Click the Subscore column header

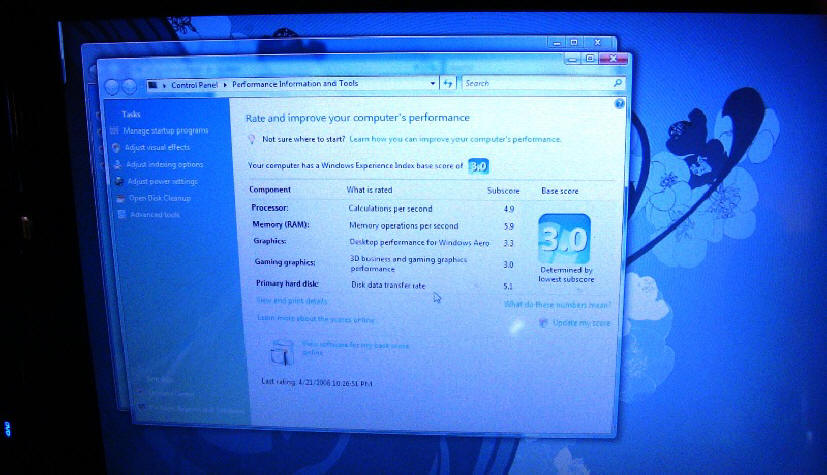pos(503,191)
